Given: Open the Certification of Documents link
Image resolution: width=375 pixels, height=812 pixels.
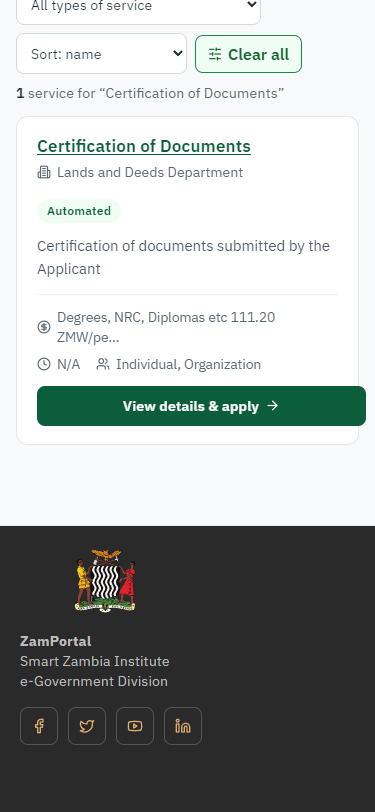Looking at the screenshot, I should tap(144, 147).
